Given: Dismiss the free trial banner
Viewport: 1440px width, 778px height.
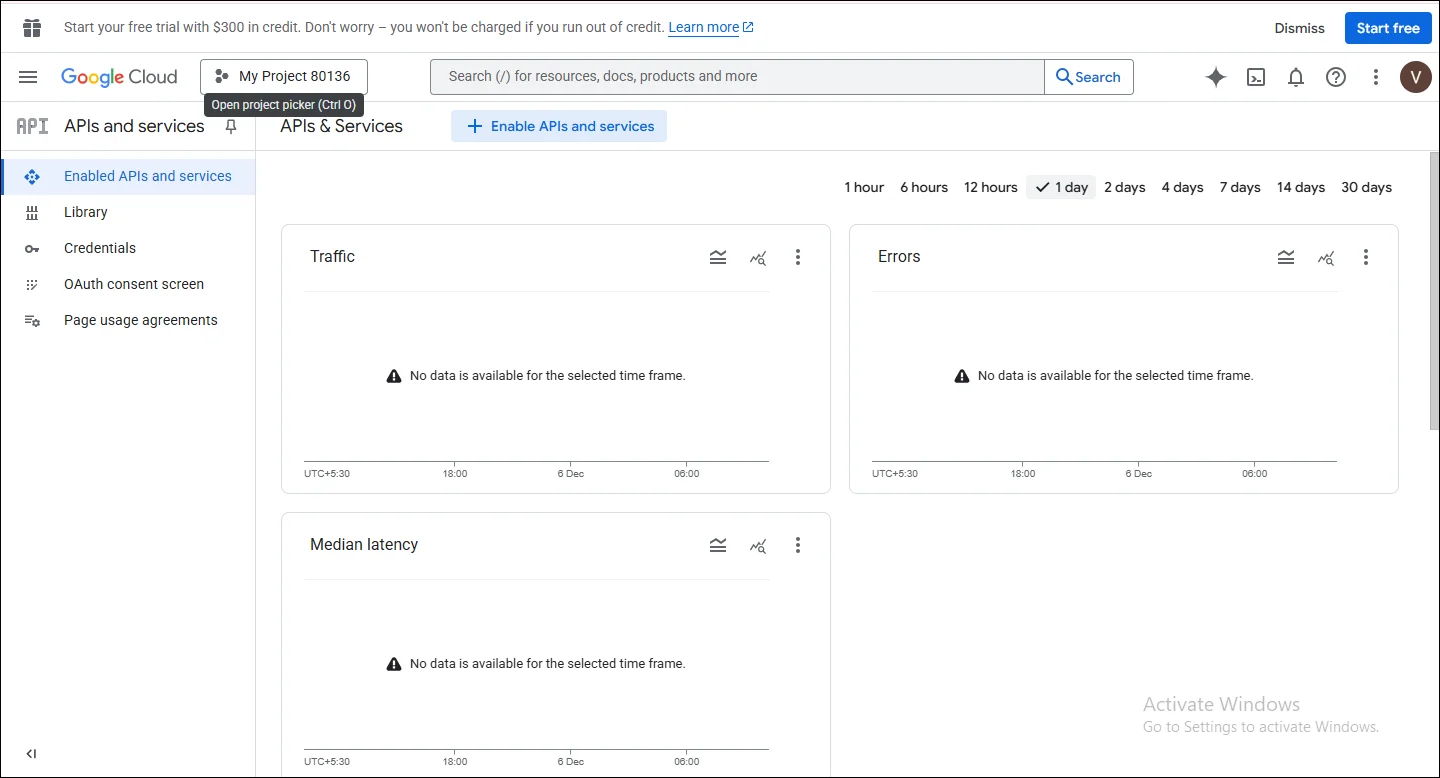Looking at the screenshot, I should [1299, 28].
